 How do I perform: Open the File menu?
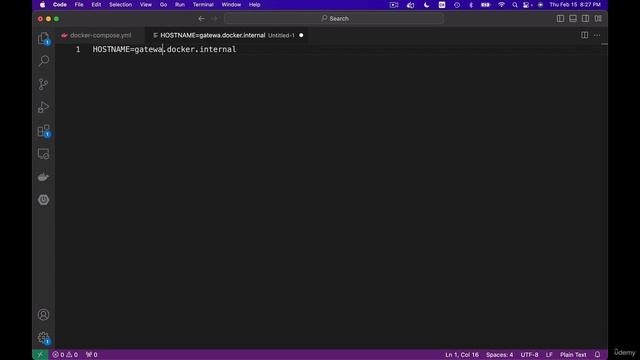coord(79,4)
